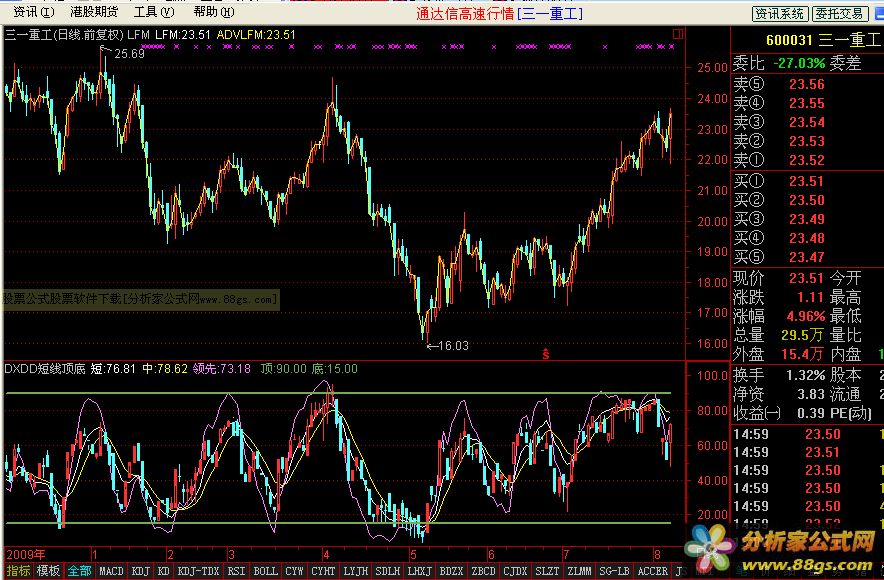The image size is (884, 580).
Task: Switch to the KDJ-TDX indicator tab
Action: click(198, 571)
